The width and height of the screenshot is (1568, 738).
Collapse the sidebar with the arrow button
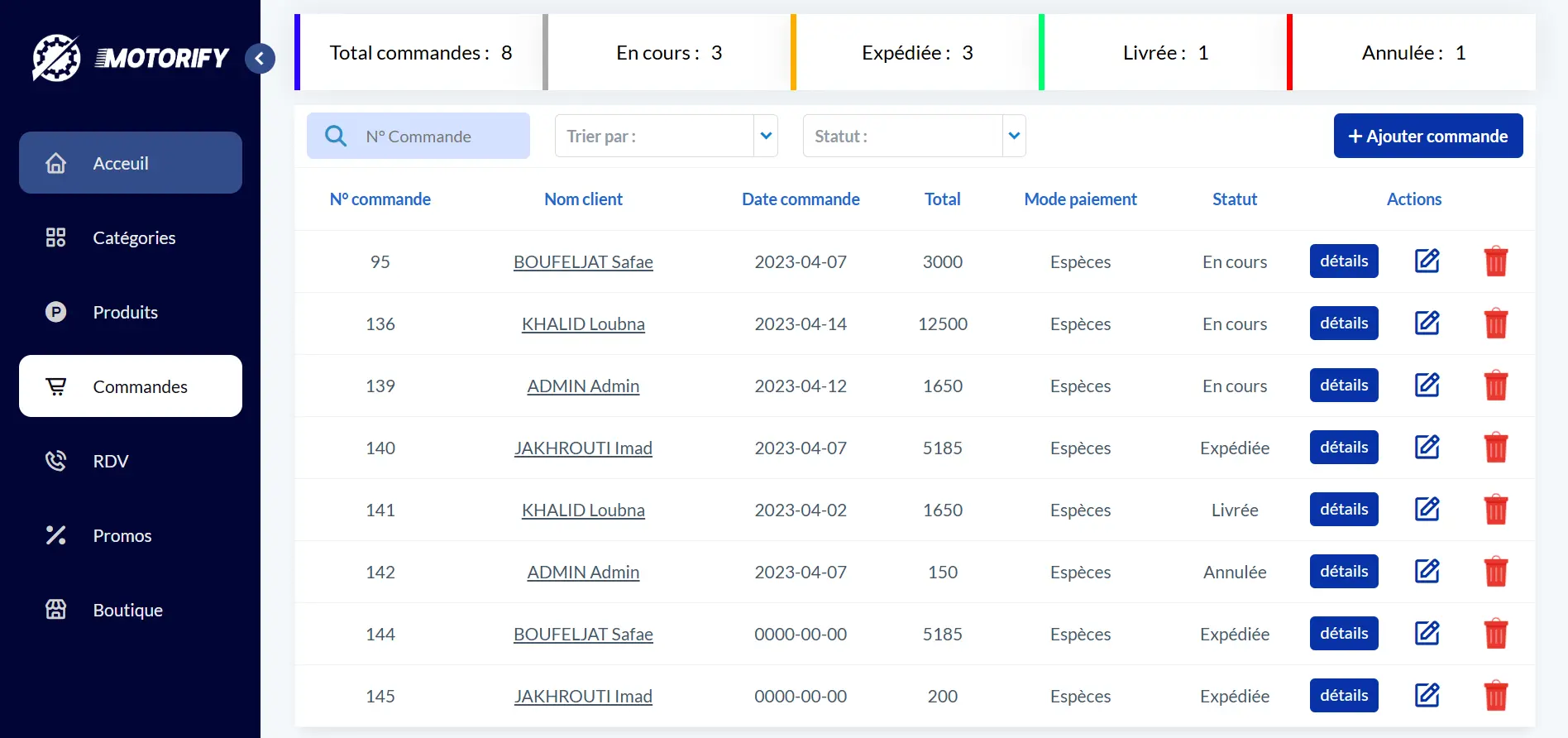click(x=260, y=58)
